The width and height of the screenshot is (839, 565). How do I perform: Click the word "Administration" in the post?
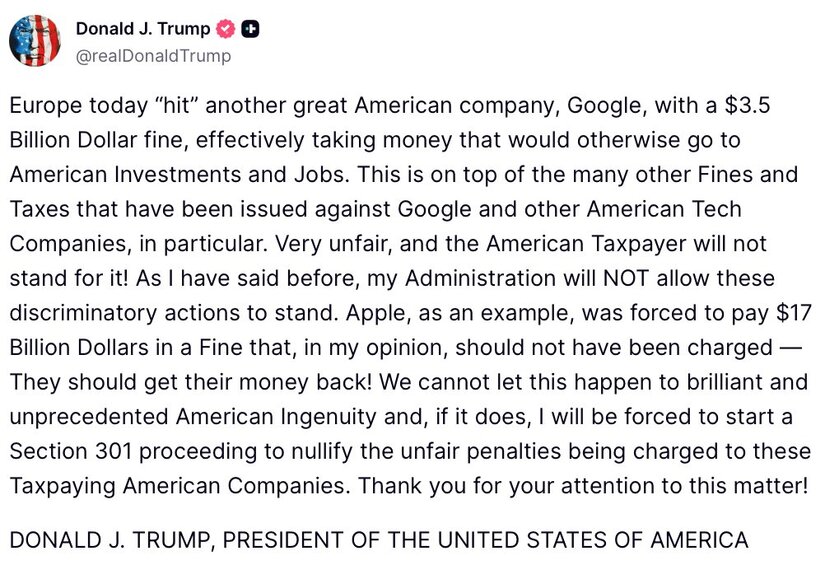point(480,279)
